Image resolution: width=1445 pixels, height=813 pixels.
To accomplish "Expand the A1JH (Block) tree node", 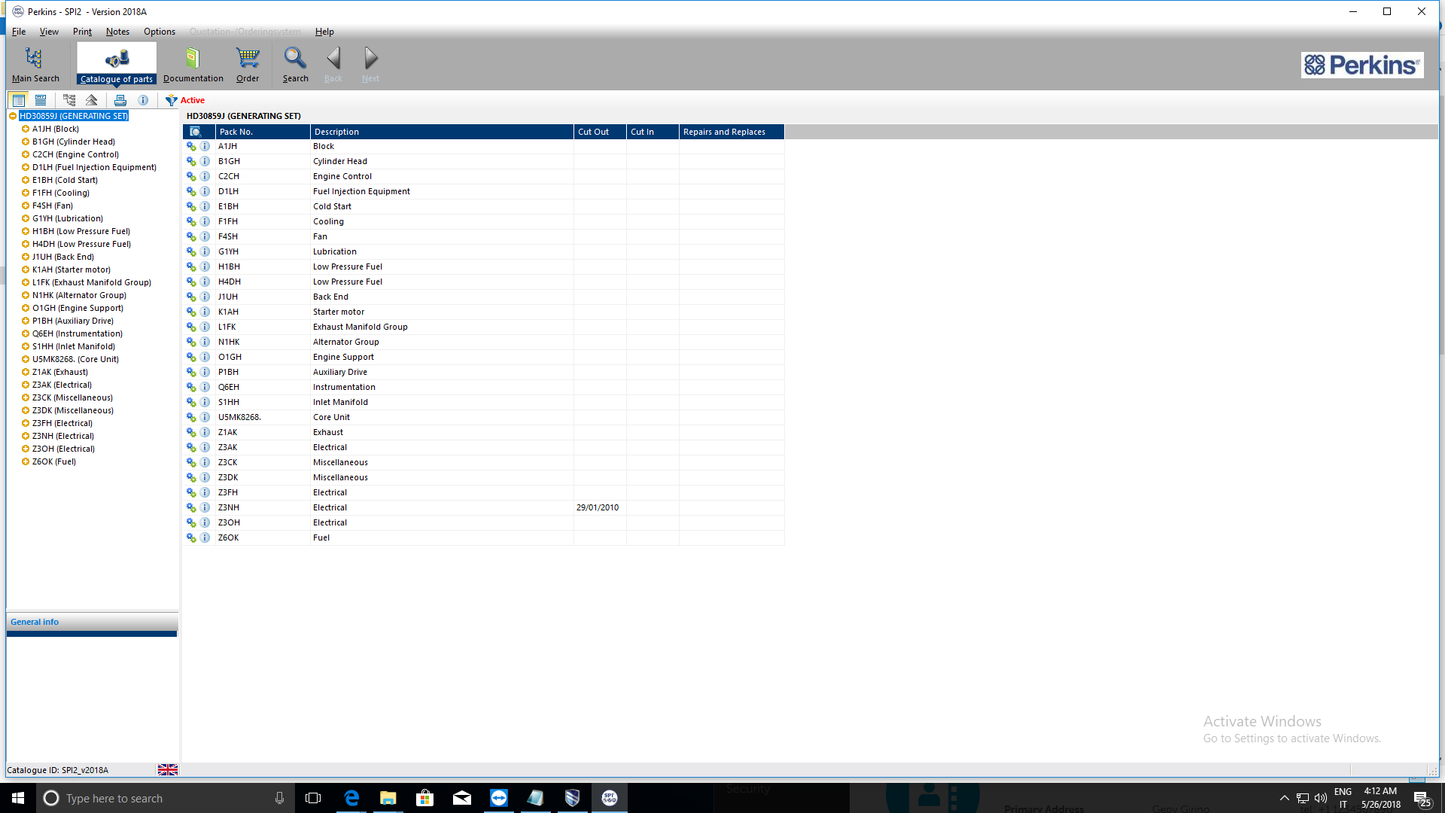I will (25, 129).
